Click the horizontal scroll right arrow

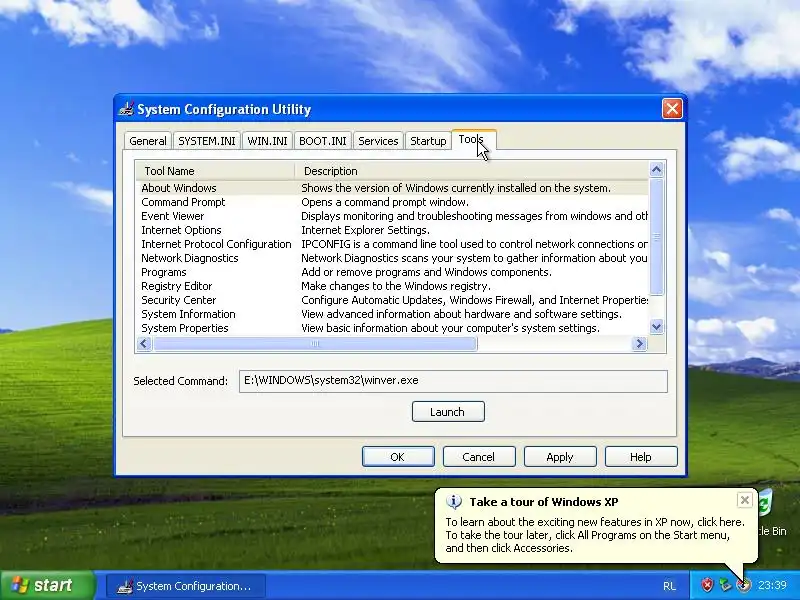pos(639,344)
